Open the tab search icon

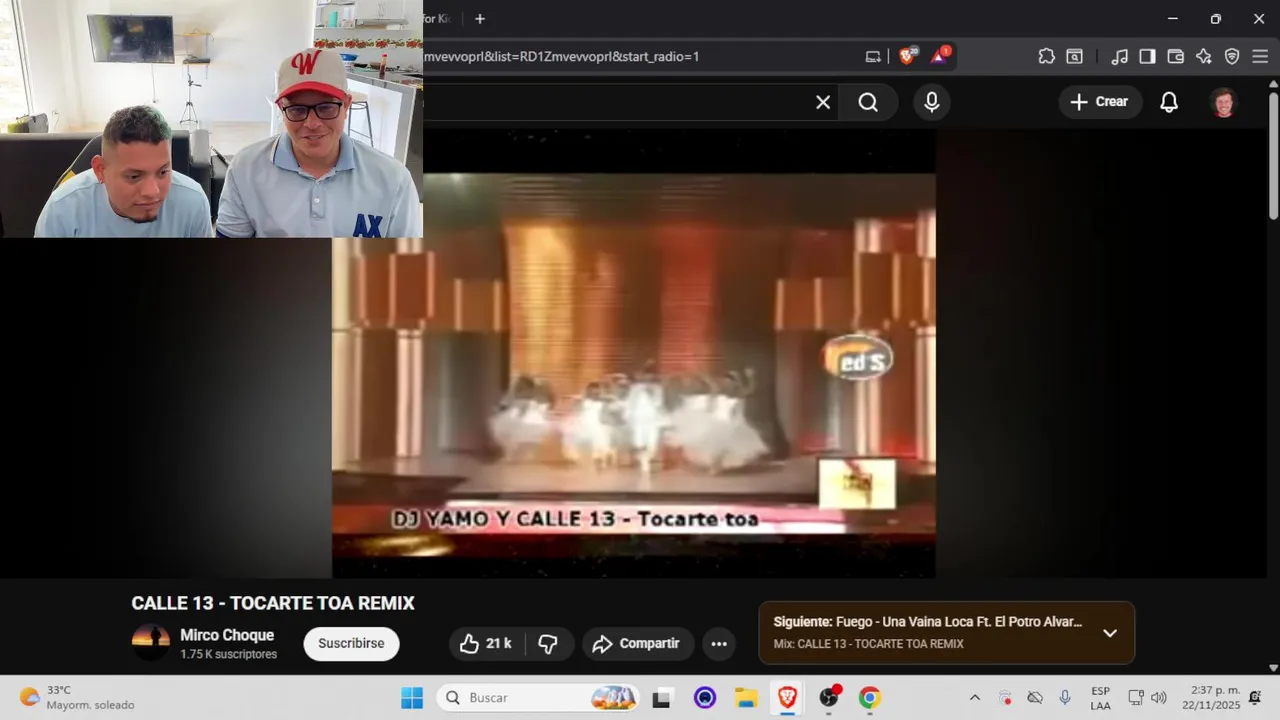click(1074, 57)
